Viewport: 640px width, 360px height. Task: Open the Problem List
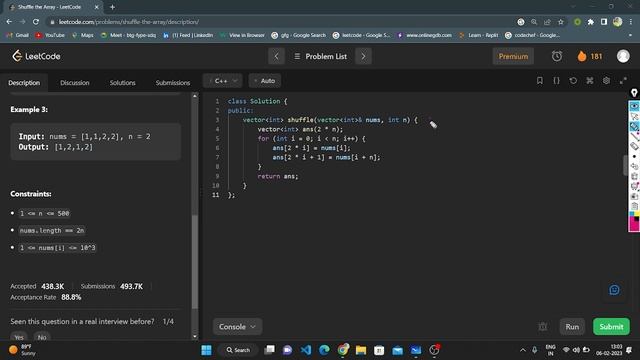point(320,56)
